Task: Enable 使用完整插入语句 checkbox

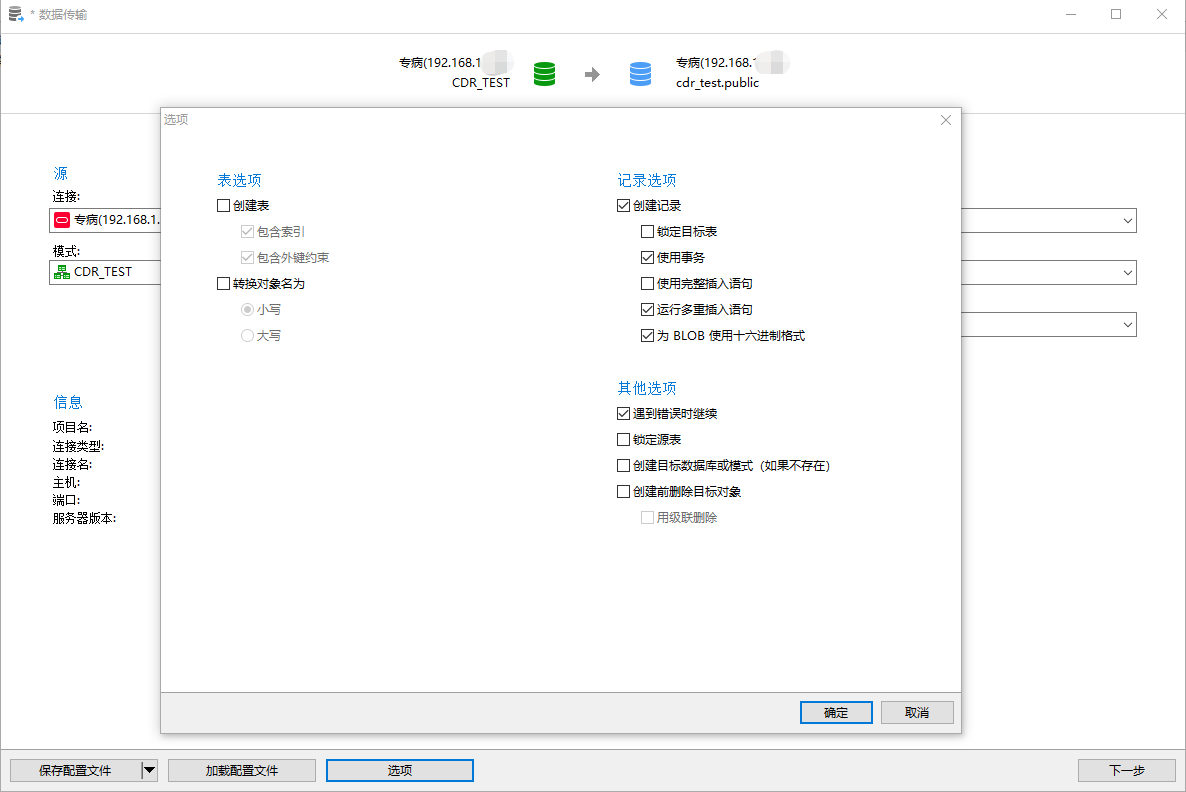Action: (647, 284)
